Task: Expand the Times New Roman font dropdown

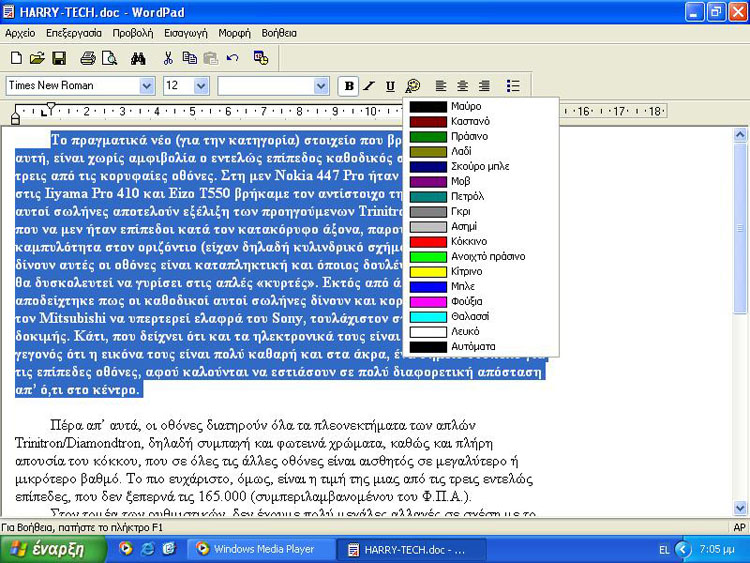Action: point(147,86)
